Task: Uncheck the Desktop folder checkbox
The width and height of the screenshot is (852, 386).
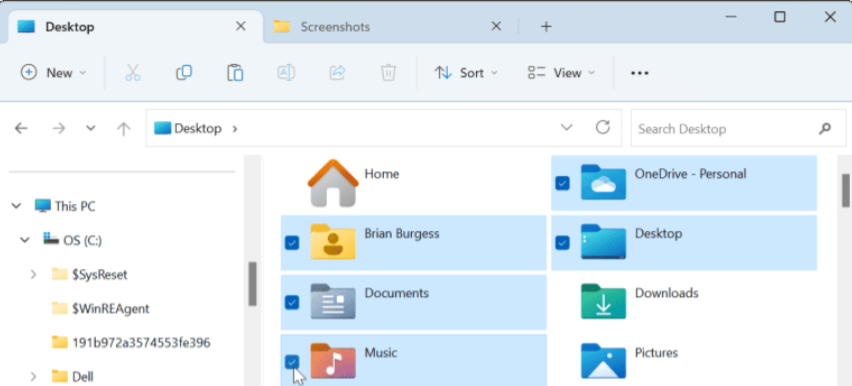Action: pyautogui.click(x=562, y=242)
